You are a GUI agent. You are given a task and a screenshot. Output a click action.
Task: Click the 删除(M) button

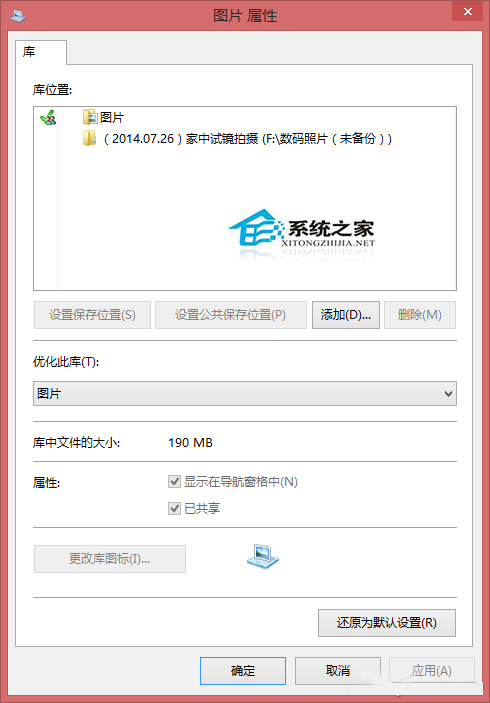tap(420, 315)
